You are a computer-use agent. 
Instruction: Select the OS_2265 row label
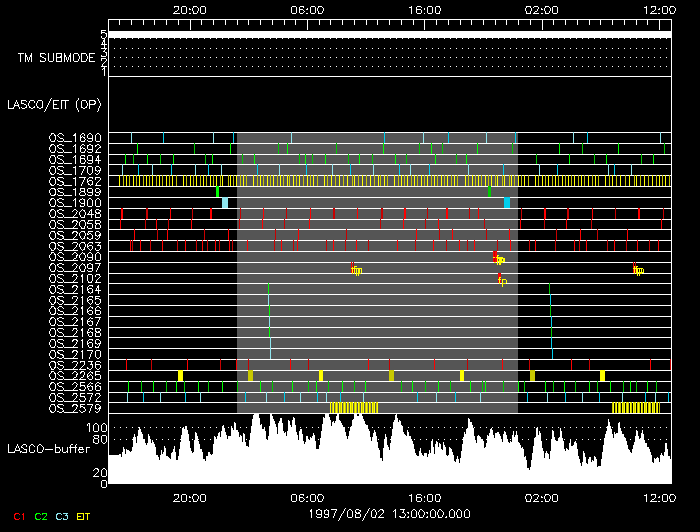click(75, 376)
